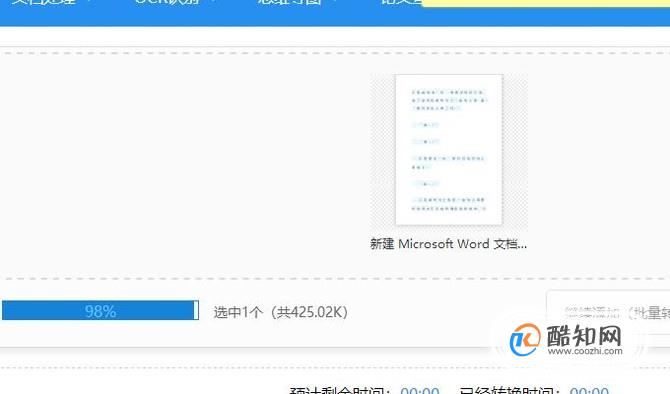This screenshot has width=670, height=394.
Task: Expand the dropdown caret beside 思维导图
Action: point(334,1)
